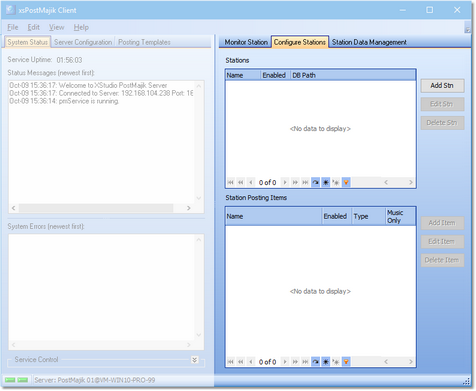Click Stations grid horizontal scroll right arrow
This screenshot has width=476, height=391.
pyautogui.click(x=411, y=182)
